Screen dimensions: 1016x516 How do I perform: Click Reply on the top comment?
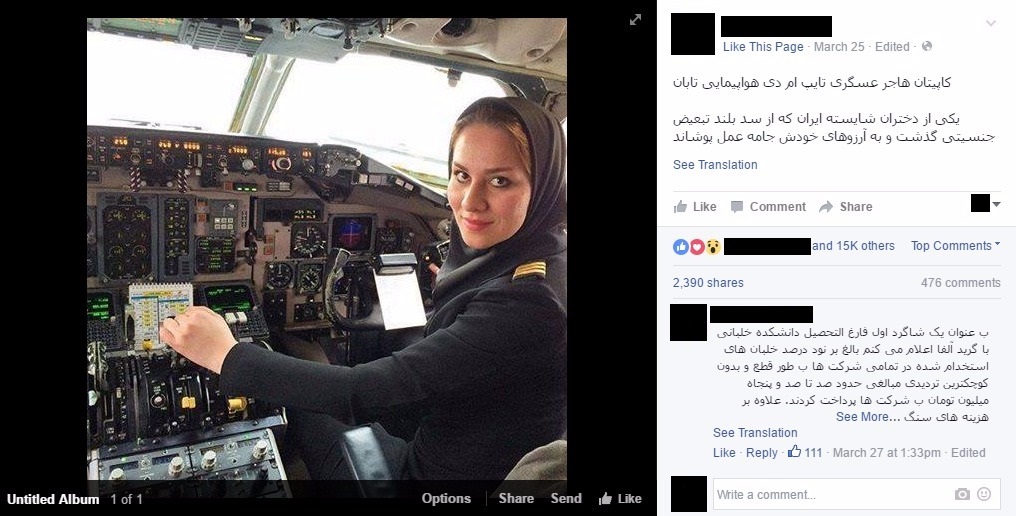761,452
